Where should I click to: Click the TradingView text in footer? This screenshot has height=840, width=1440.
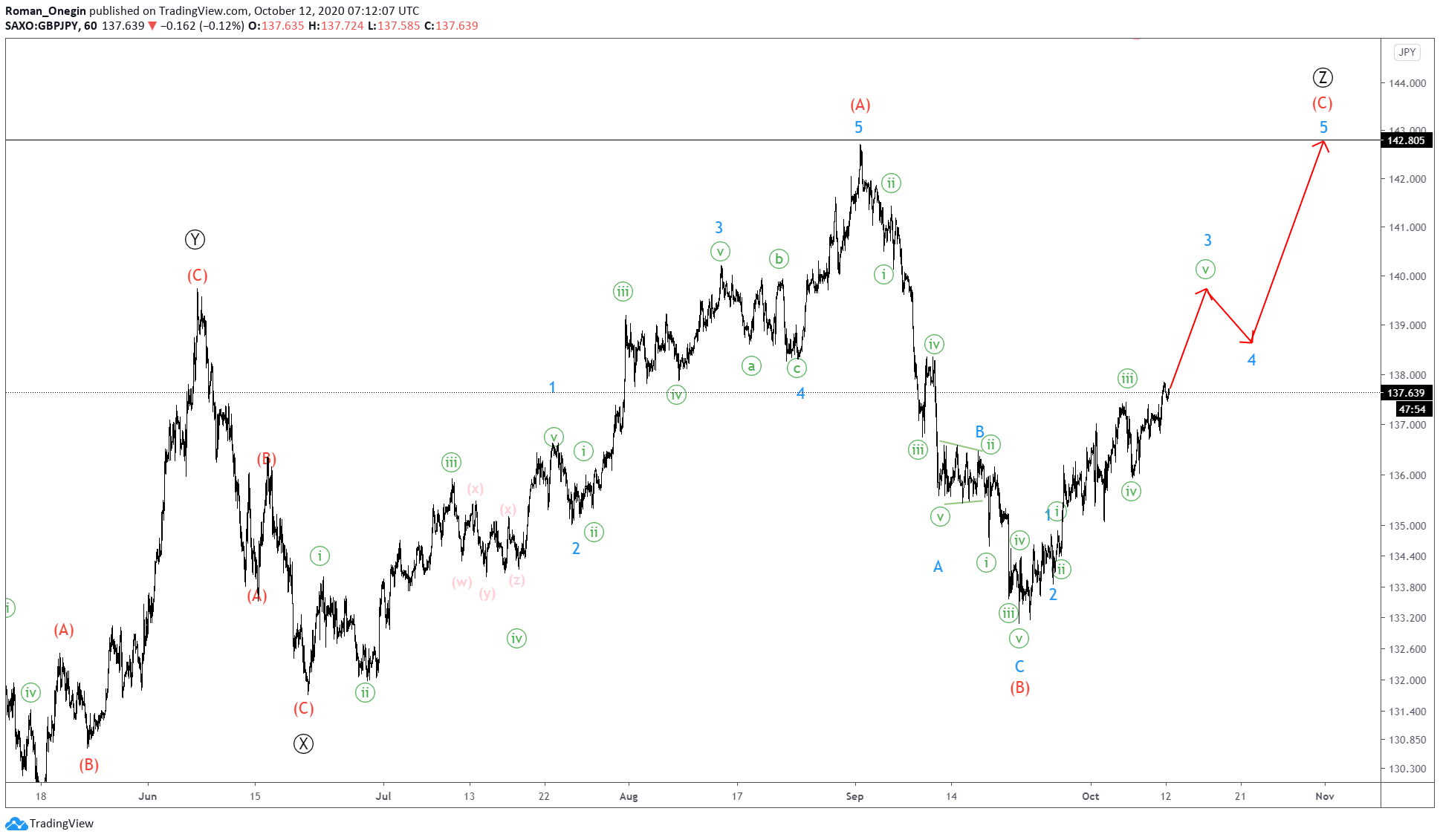62,824
